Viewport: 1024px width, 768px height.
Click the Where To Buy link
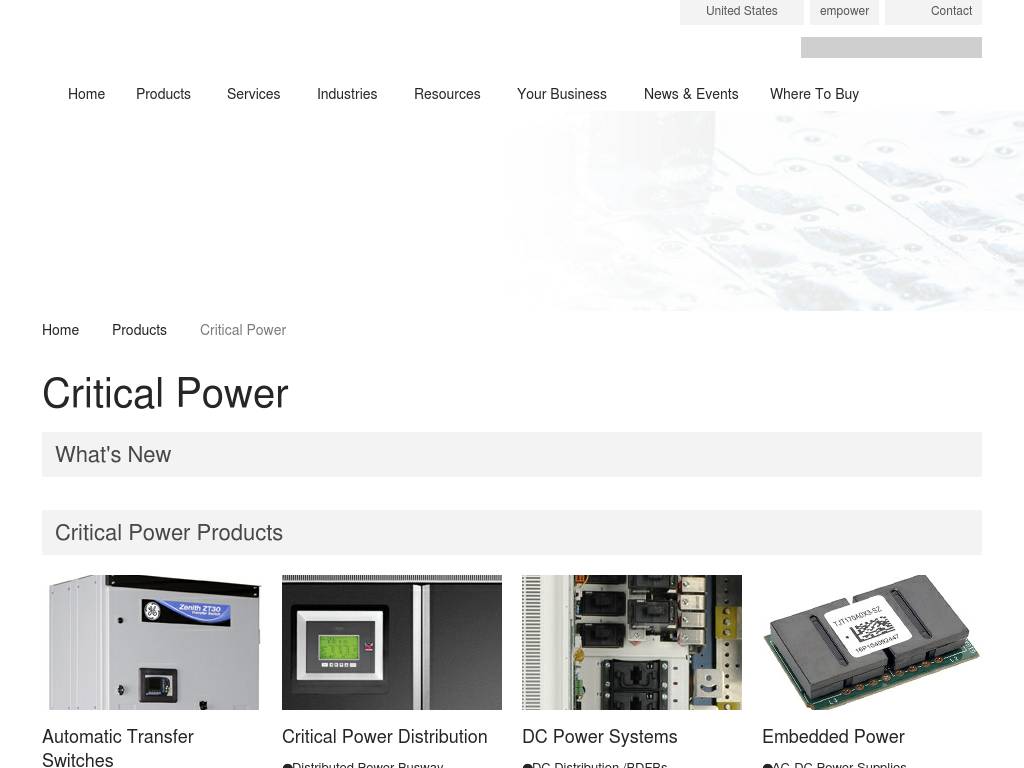point(814,94)
